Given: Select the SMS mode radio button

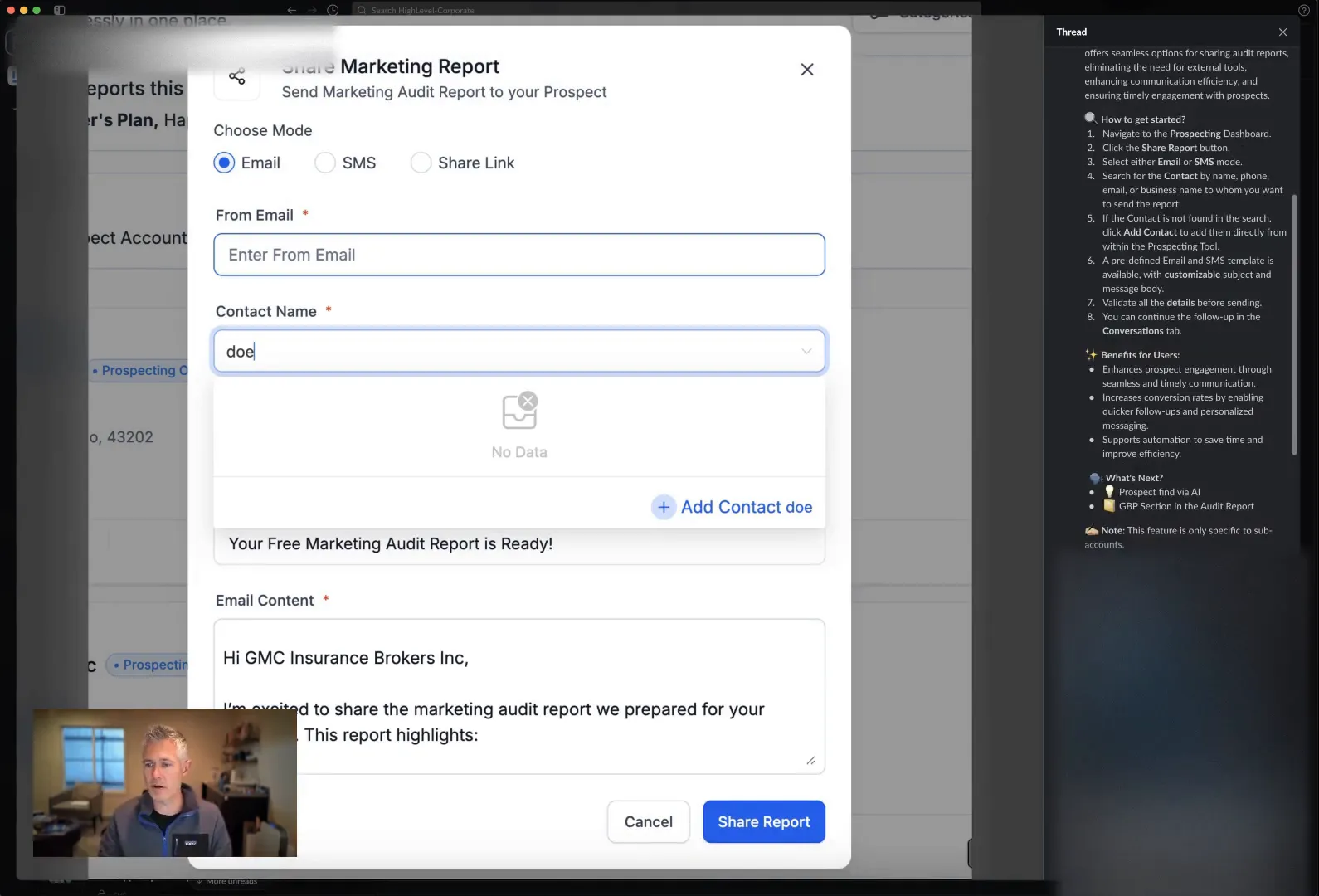Looking at the screenshot, I should pyautogui.click(x=325, y=163).
